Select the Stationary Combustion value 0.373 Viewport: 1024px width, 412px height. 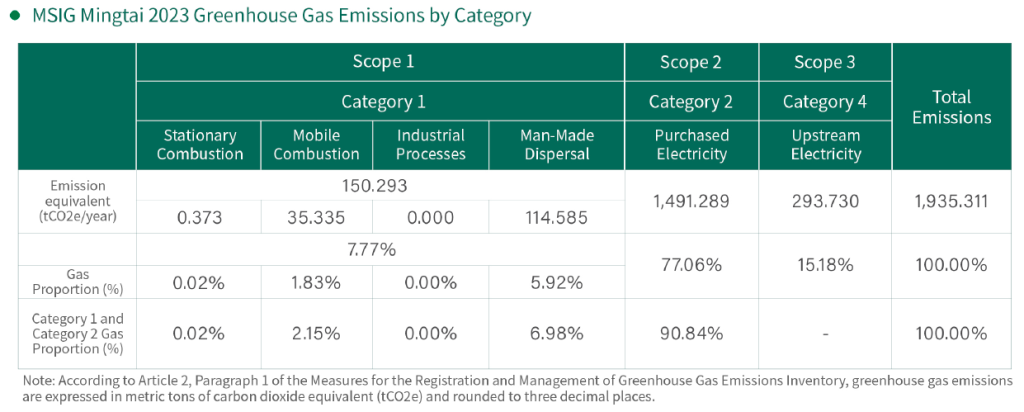click(200, 217)
